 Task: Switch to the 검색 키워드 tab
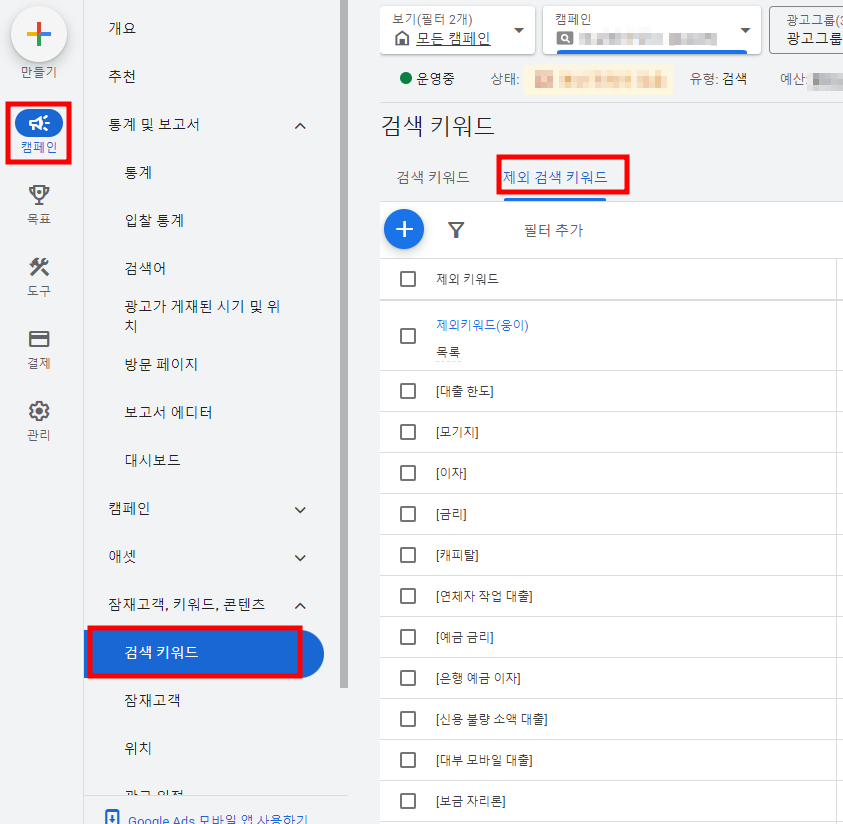(433, 177)
